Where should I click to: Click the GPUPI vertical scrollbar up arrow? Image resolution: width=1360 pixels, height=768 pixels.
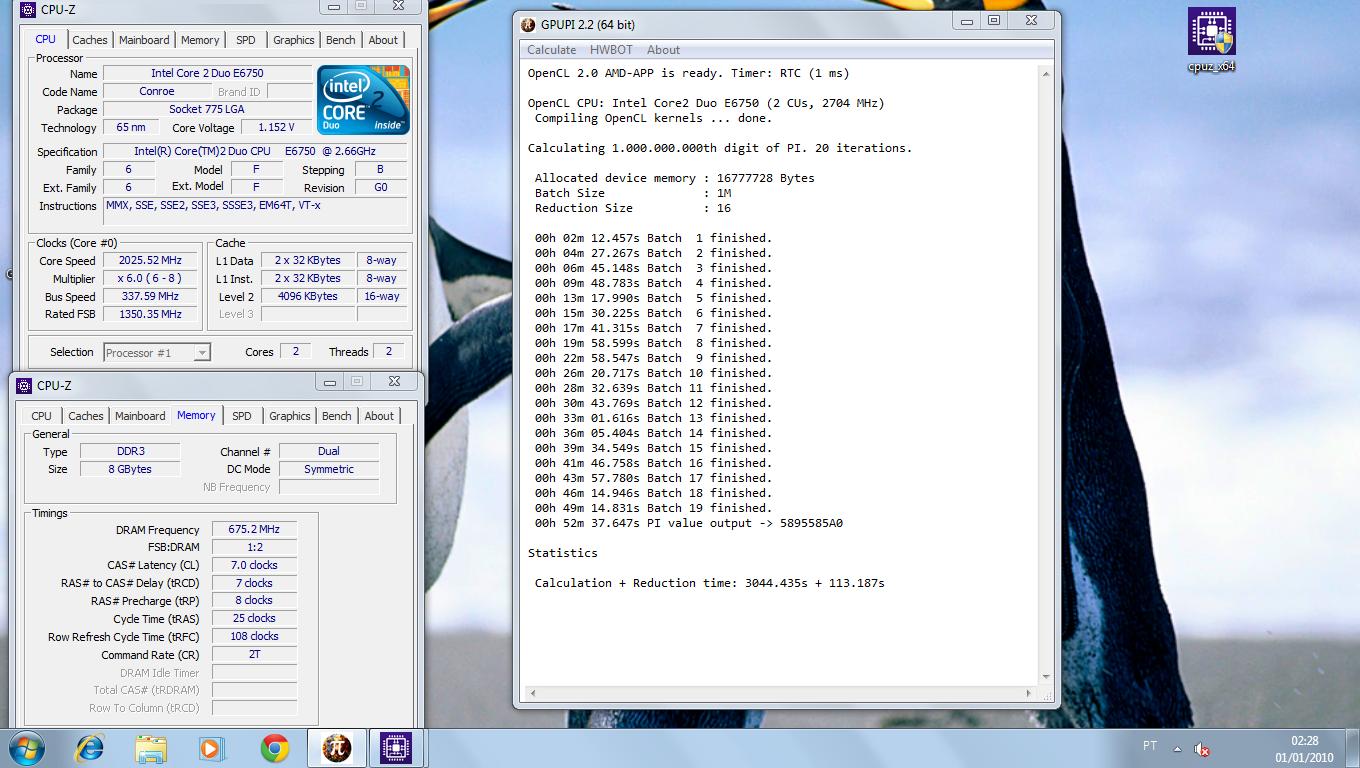coord(1046,74)
